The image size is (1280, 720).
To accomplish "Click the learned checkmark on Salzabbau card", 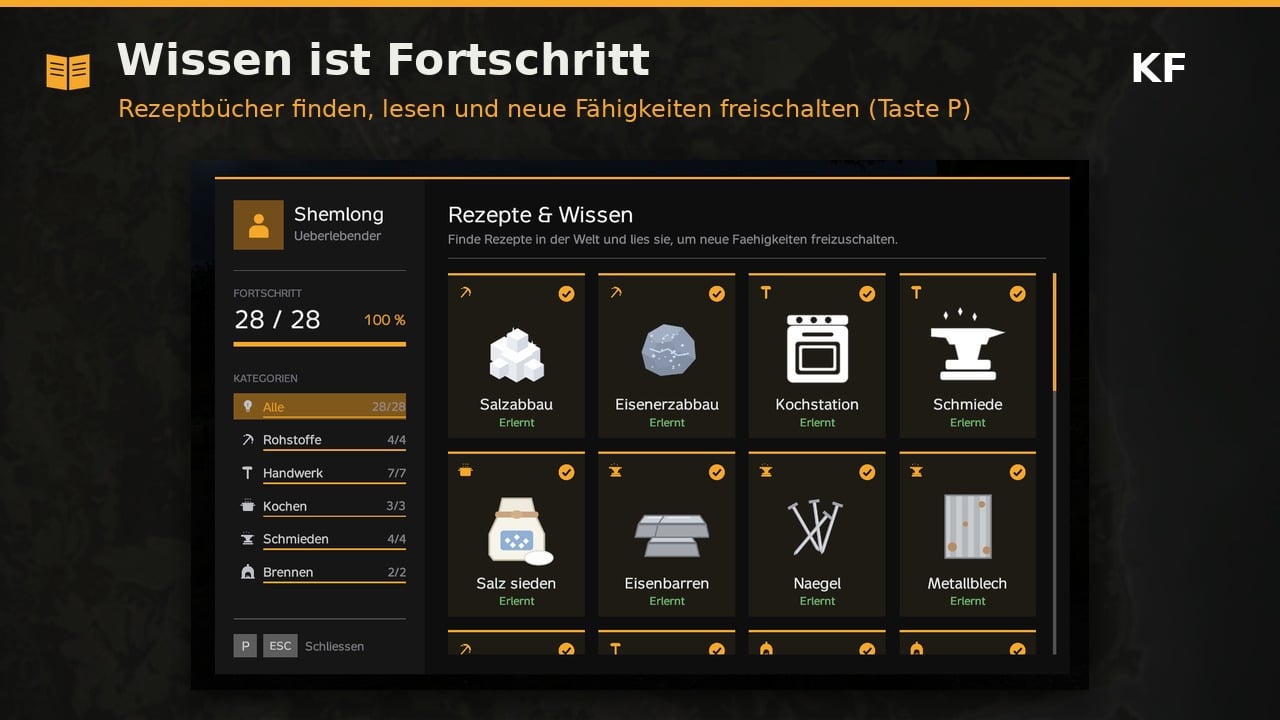I will (x=566, y=294).
